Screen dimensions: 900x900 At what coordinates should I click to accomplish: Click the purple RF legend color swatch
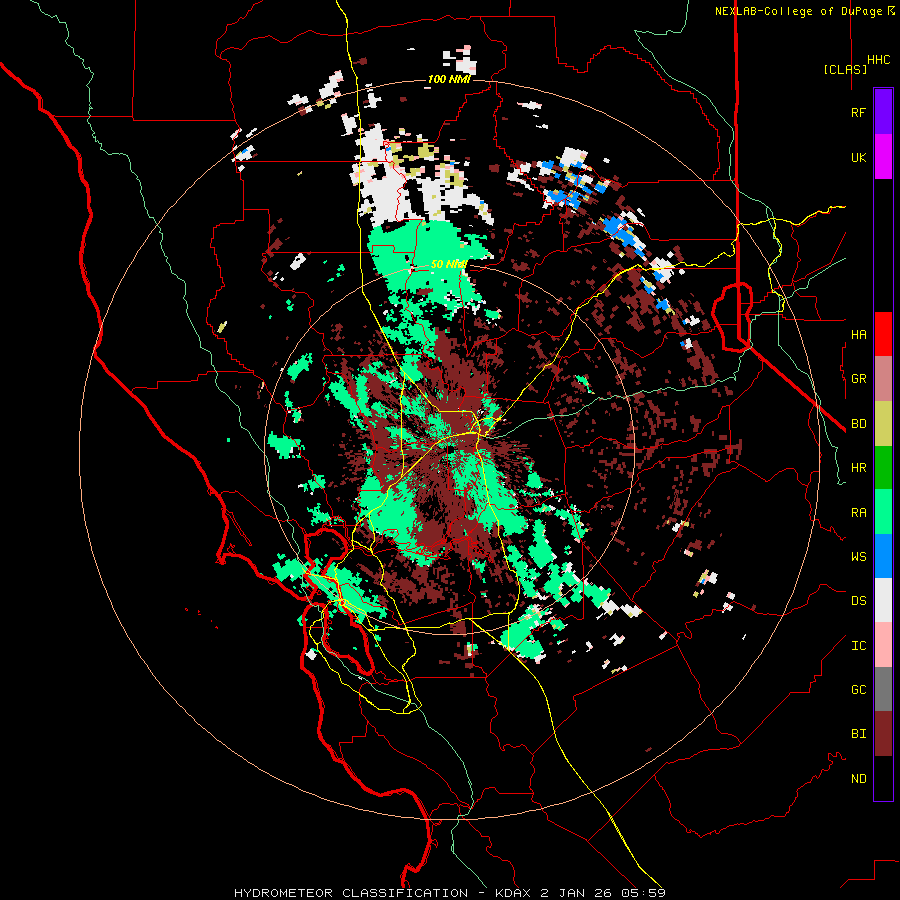tap(883, 112)
